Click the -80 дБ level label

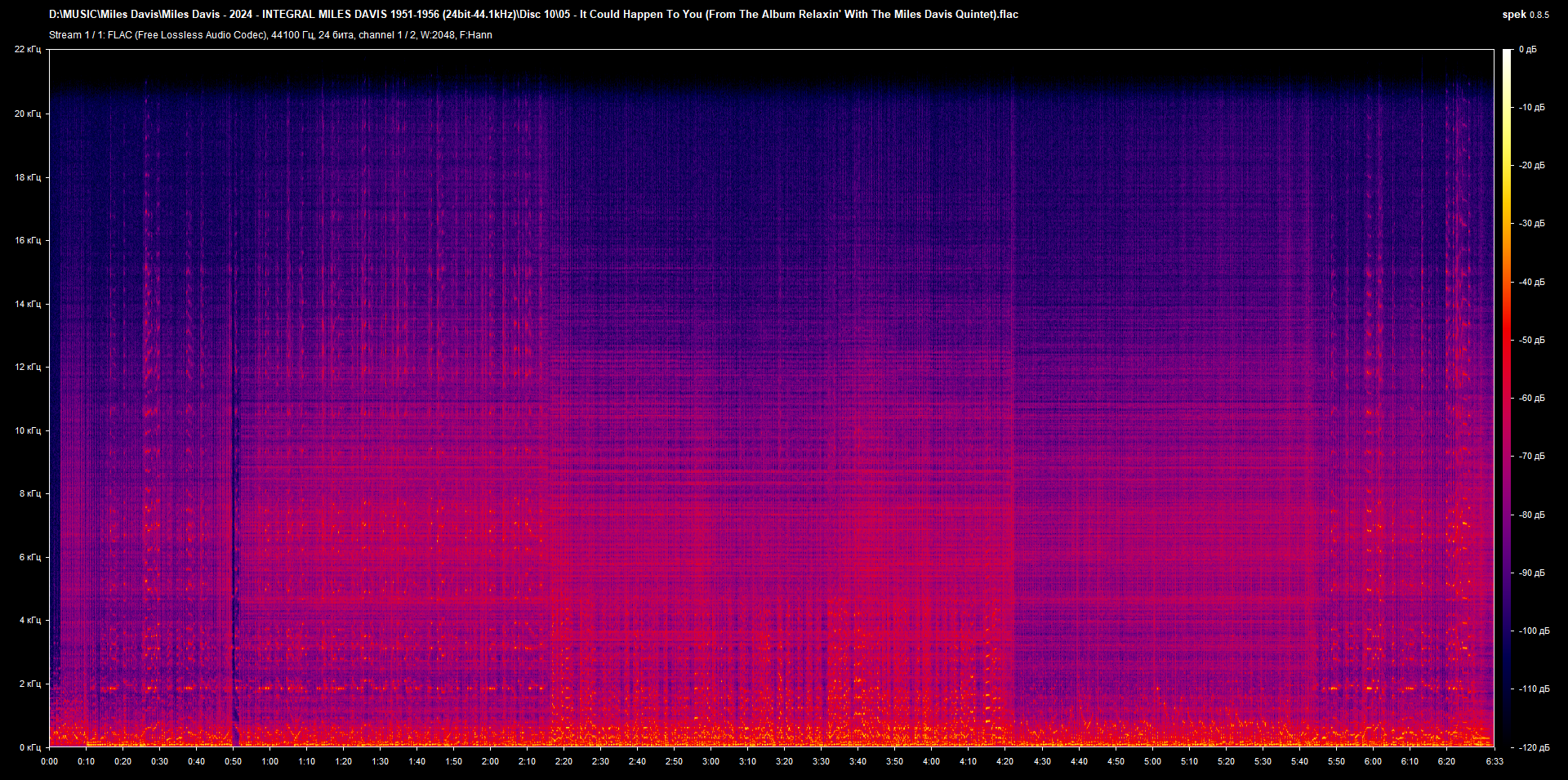1531,515
